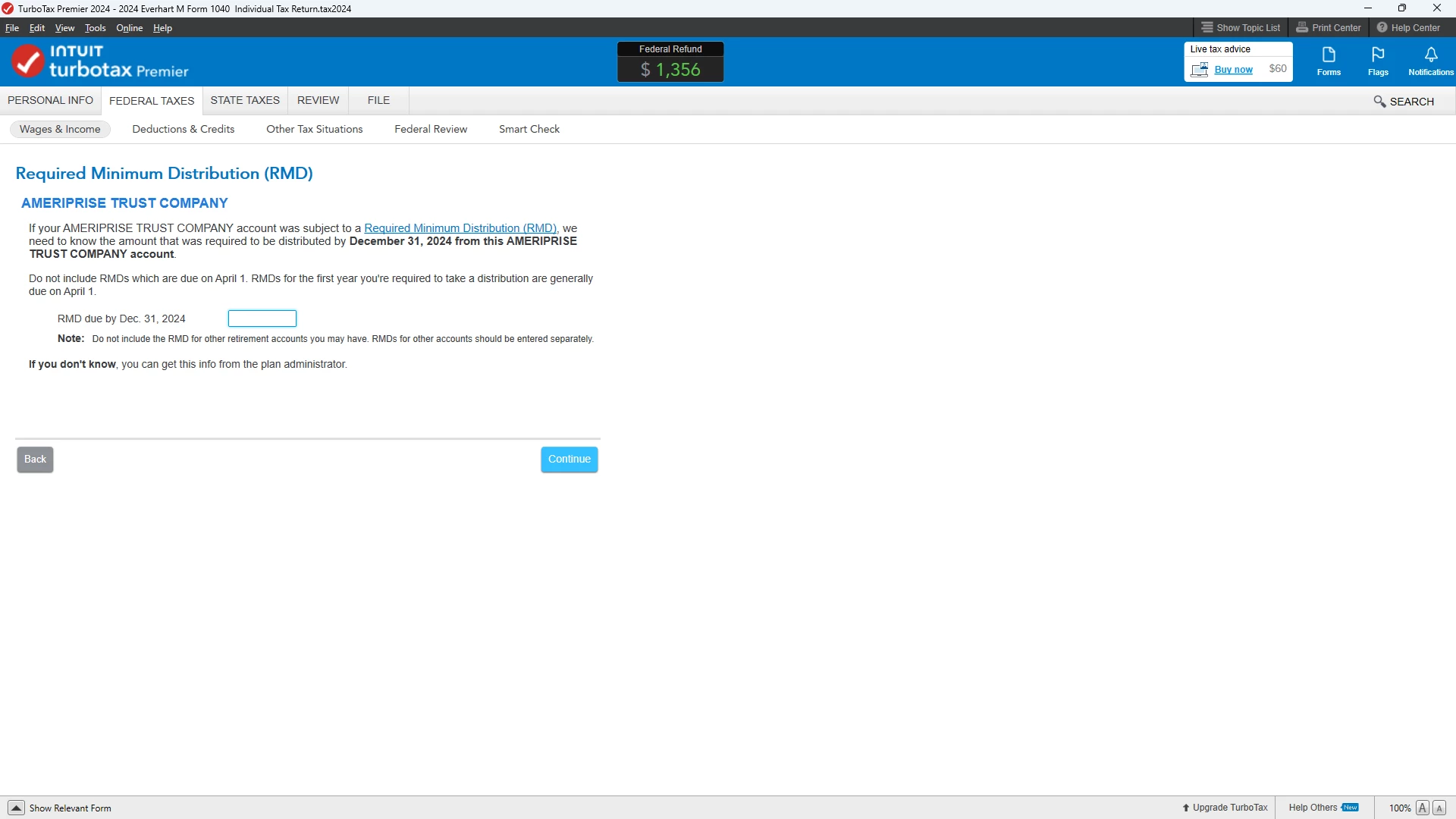
Task: Click the Search magnifier icon
Action: click(x=1379, y=102)
